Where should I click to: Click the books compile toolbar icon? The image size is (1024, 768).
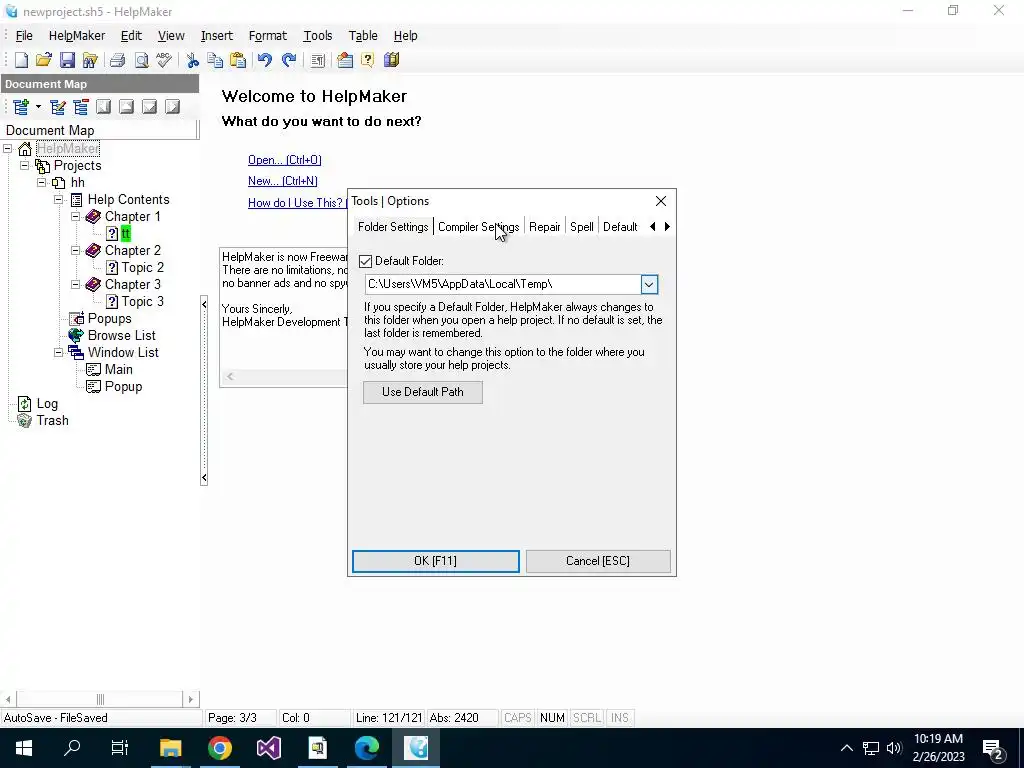coord(391,60)
